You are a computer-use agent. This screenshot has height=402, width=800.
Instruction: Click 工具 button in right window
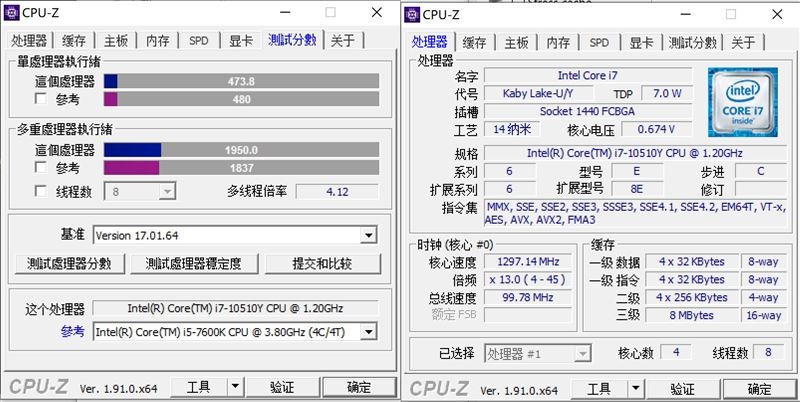599,389
